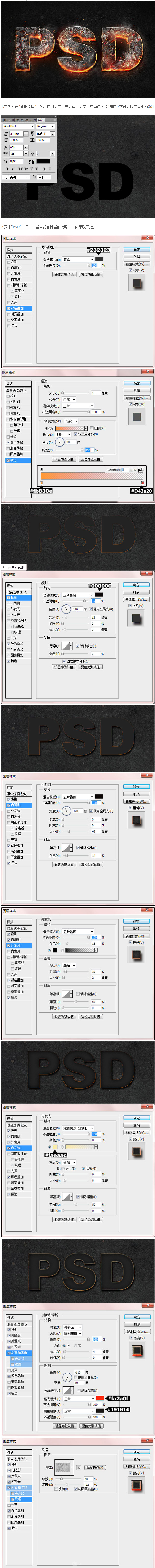The image size is (155, 1568).
Task: Click the #232323 color overlay swatch
Action: click(99, 259)
